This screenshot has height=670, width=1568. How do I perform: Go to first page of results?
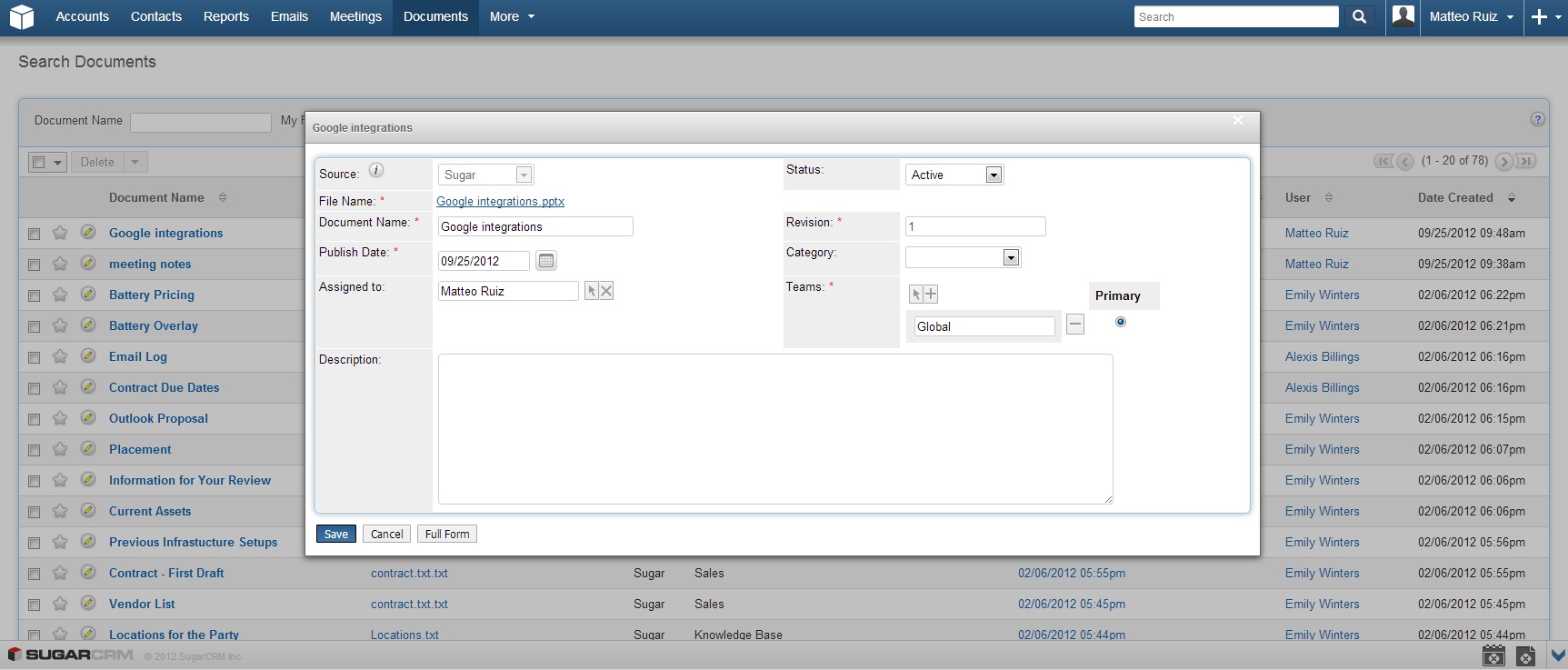pos(1383,161)
